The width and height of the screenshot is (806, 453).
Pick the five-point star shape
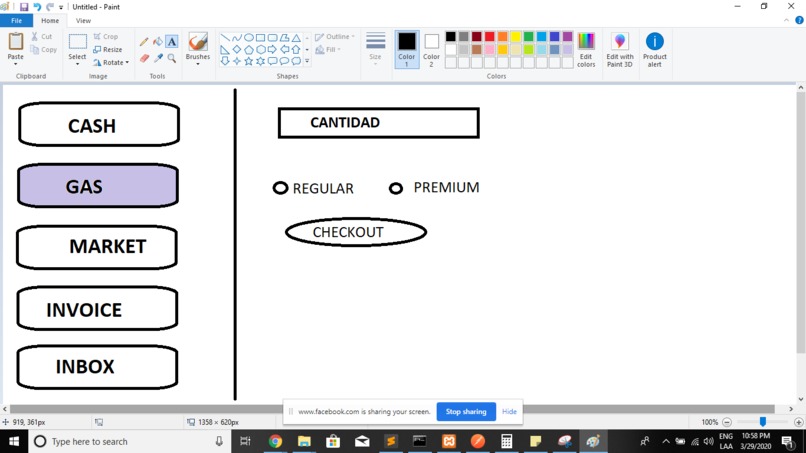click(248, 61)
